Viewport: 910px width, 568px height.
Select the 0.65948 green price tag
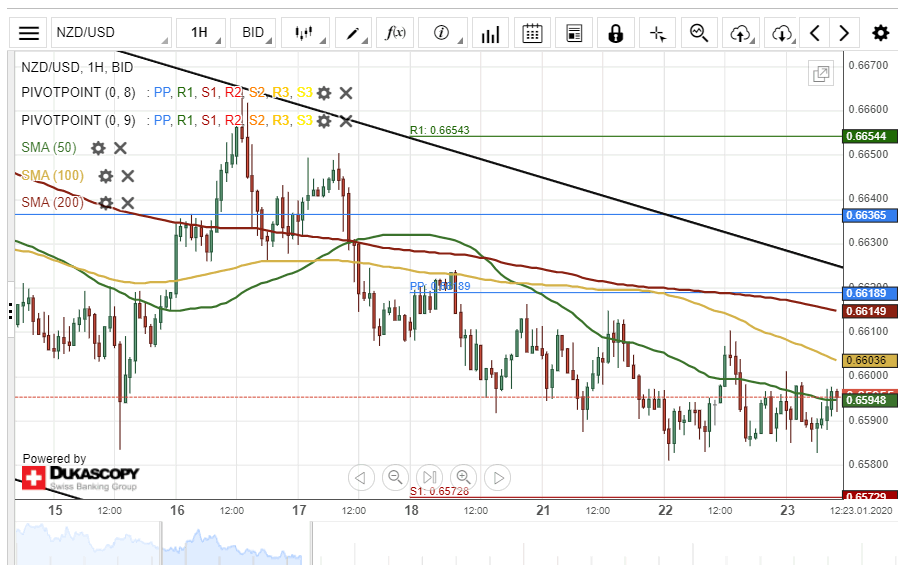pyautogui.click(x=869, y=400)
